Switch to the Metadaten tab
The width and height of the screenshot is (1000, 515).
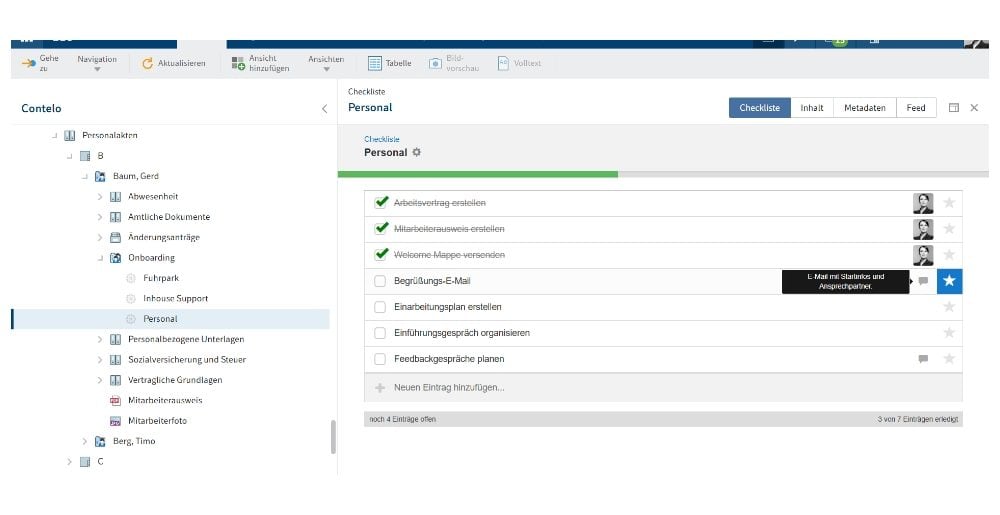[865, 108]
